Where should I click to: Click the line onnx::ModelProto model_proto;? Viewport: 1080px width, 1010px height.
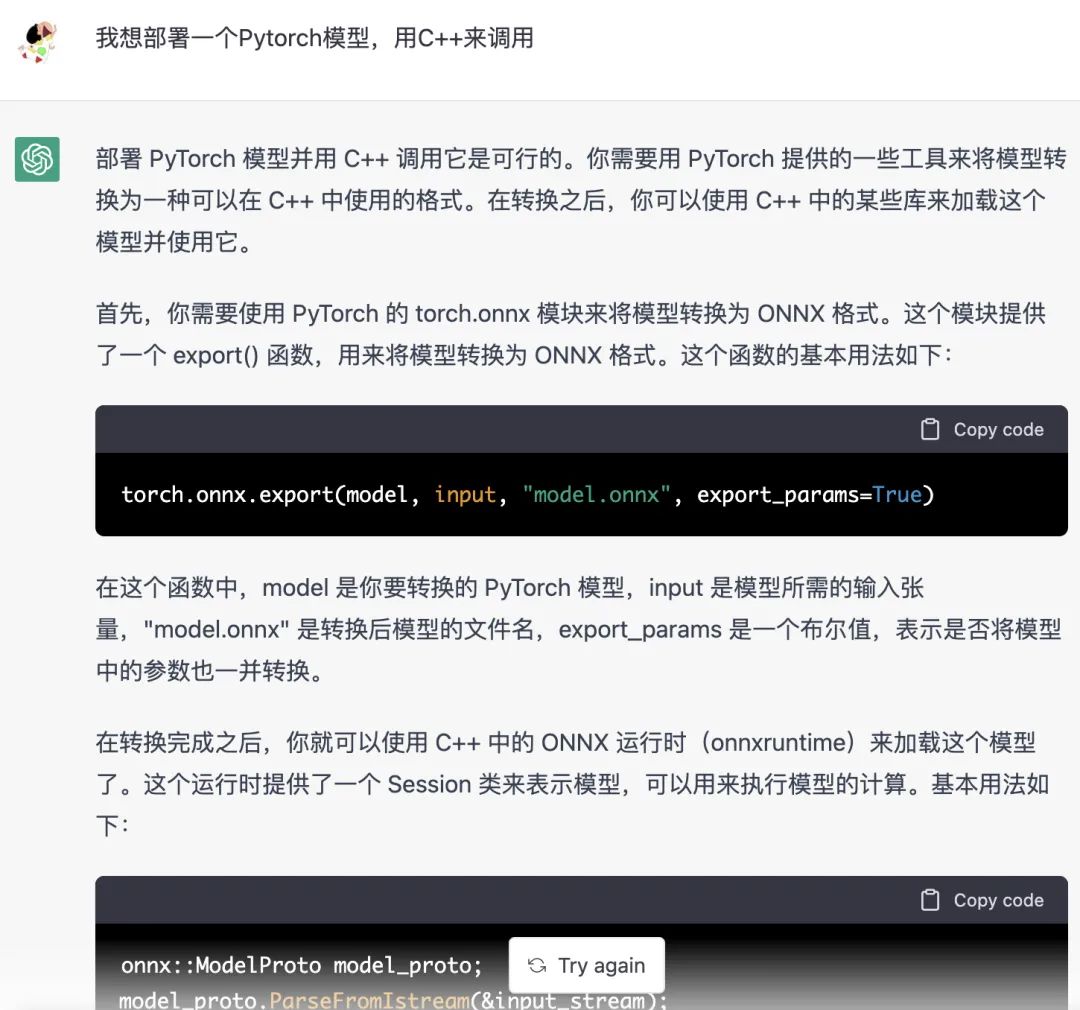click(x=301, y=965)
